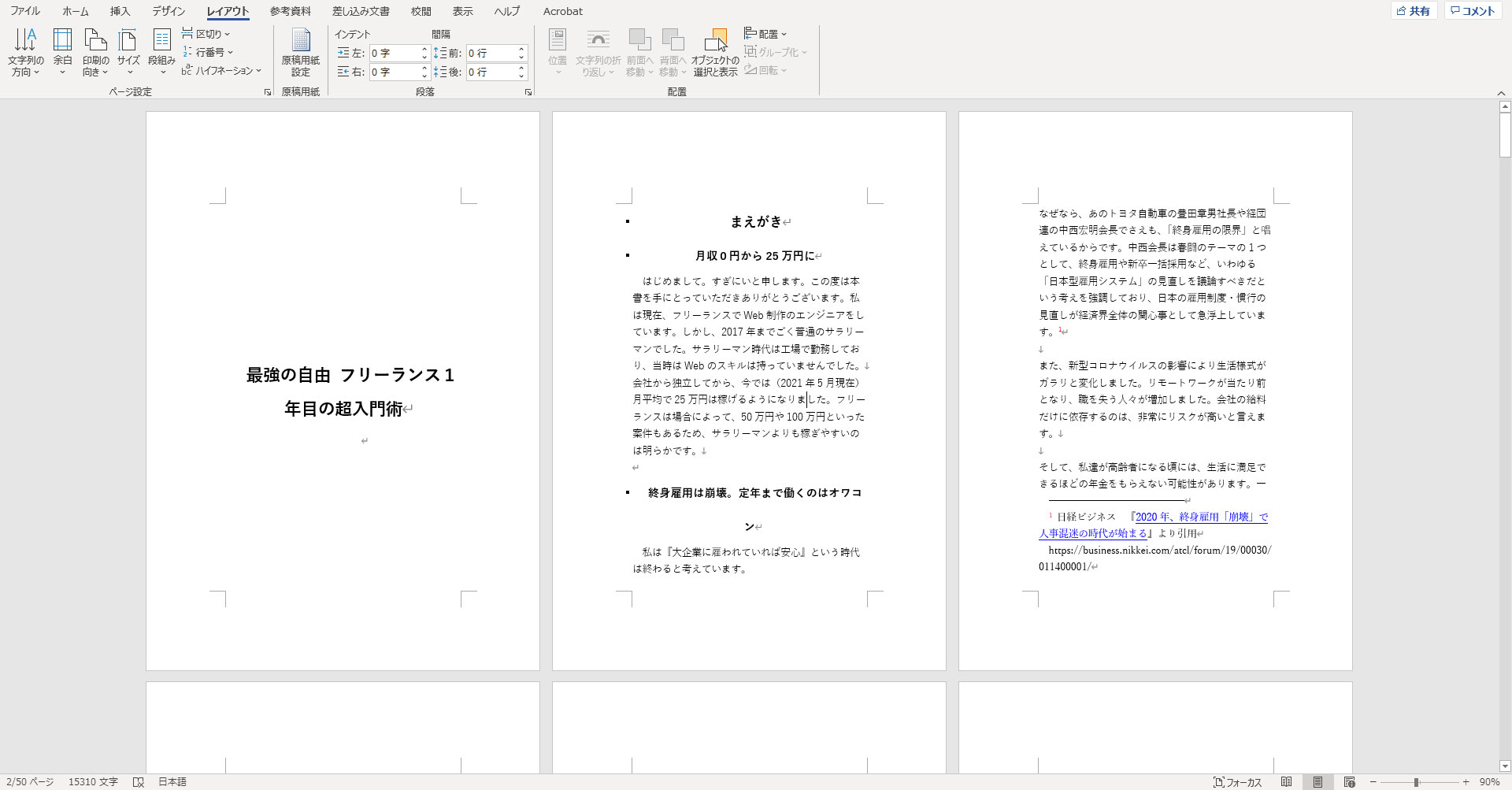Switch to web layout view
This screenshot has width=1512, height=790.
(x=1349, y=782)
